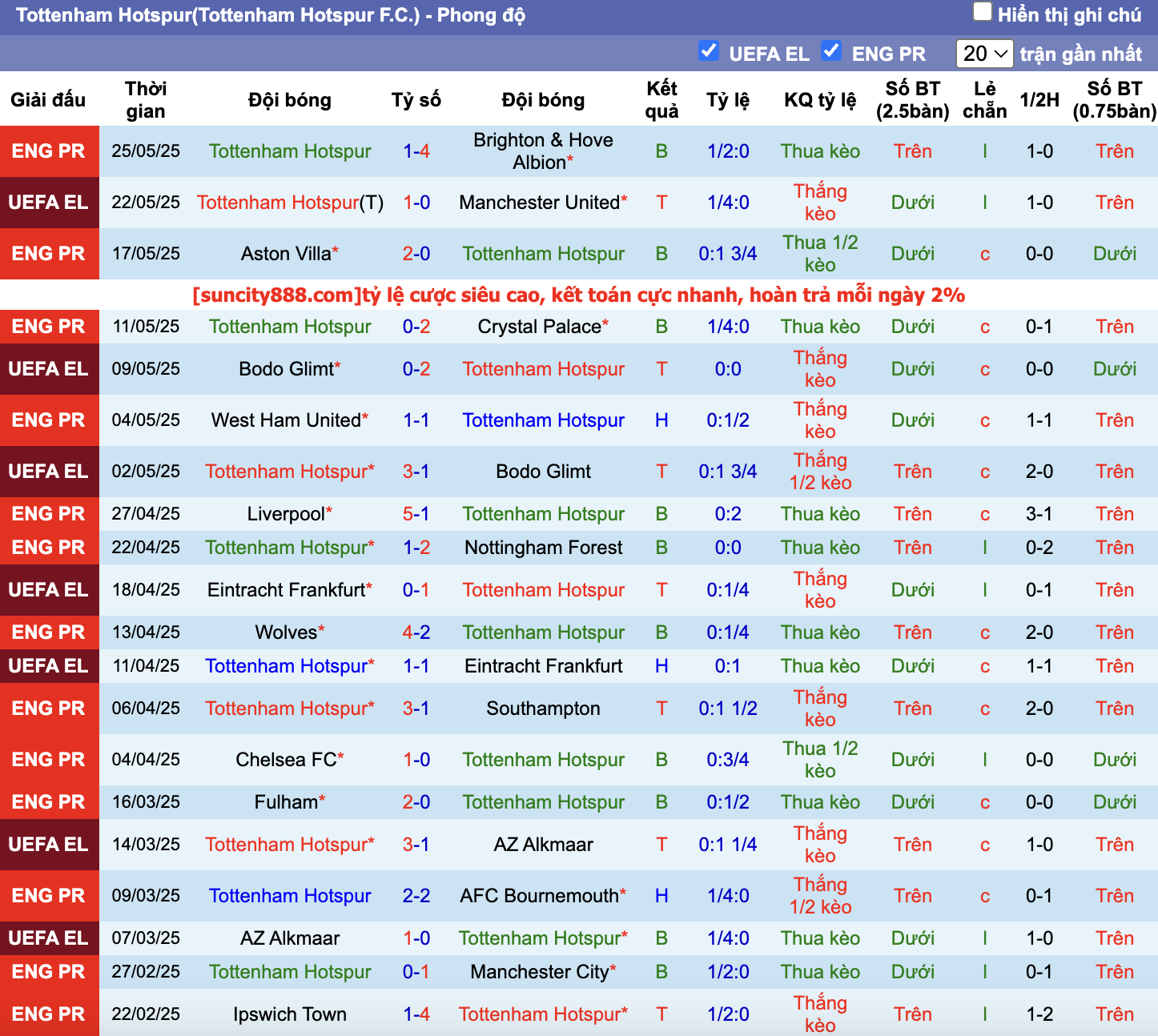Click the date 11/05/25 cell
Image resolution: width=1158 pixels, height=1036 pixels.
(146, 327)
